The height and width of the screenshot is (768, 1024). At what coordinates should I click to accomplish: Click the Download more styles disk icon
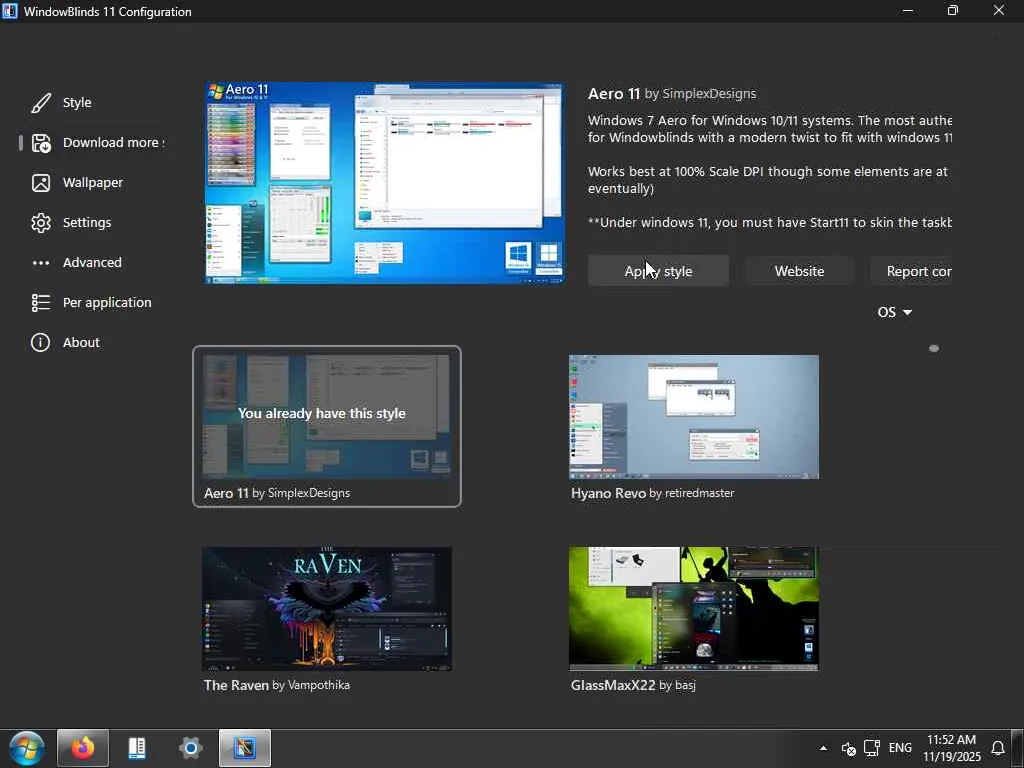pos(40,143)
